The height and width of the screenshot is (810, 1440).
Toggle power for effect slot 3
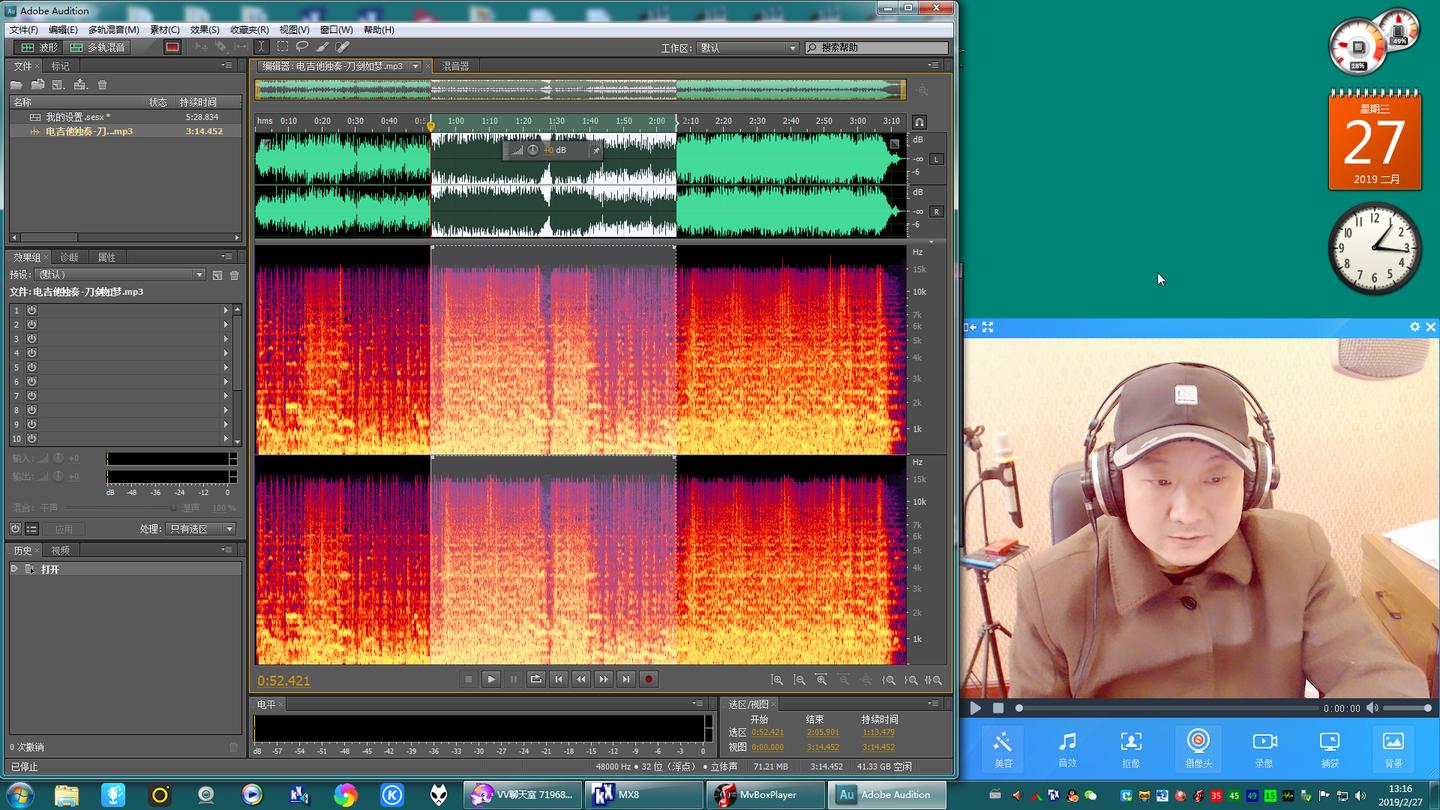(x=32, y=339)
